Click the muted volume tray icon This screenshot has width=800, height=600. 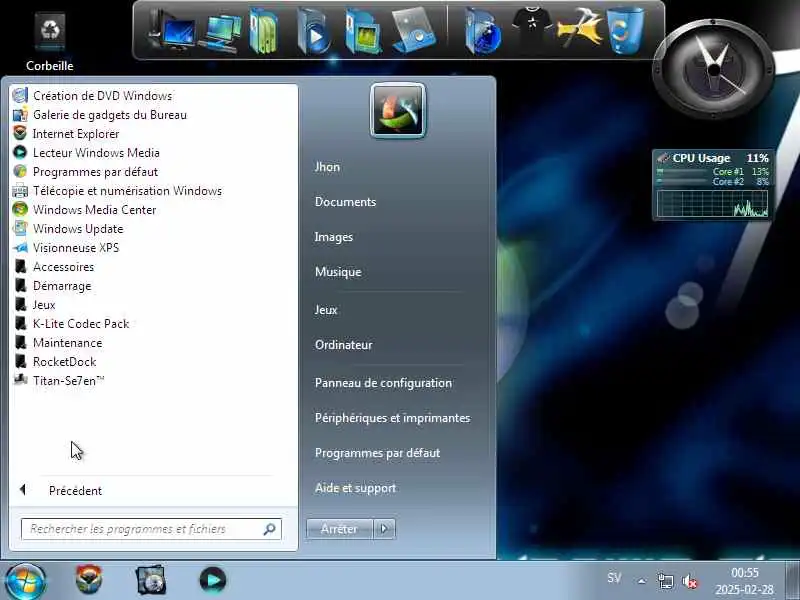[689, 581]
